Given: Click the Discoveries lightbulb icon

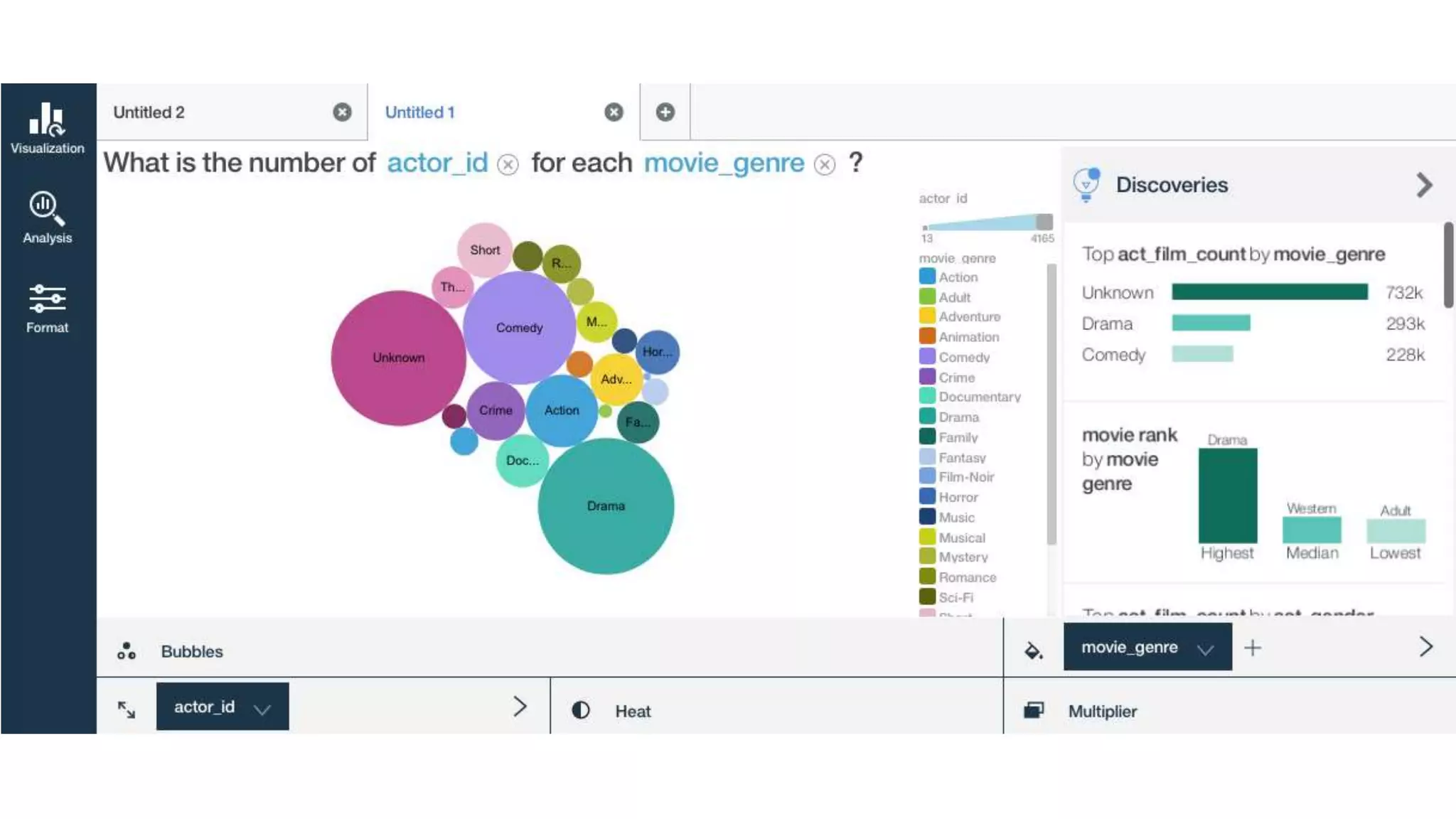Looking at the screenshot, I should [x=1086, y=185].
